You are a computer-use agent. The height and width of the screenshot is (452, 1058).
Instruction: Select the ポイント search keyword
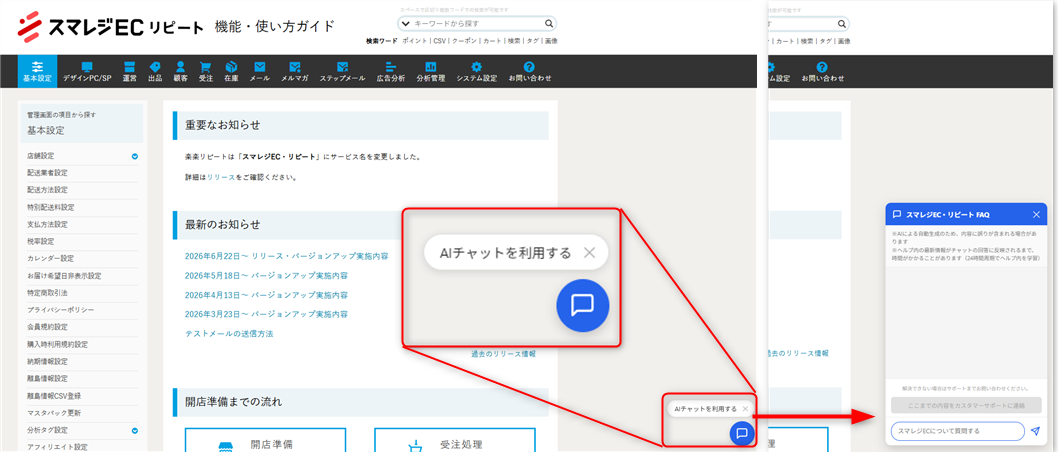(414, 41)
